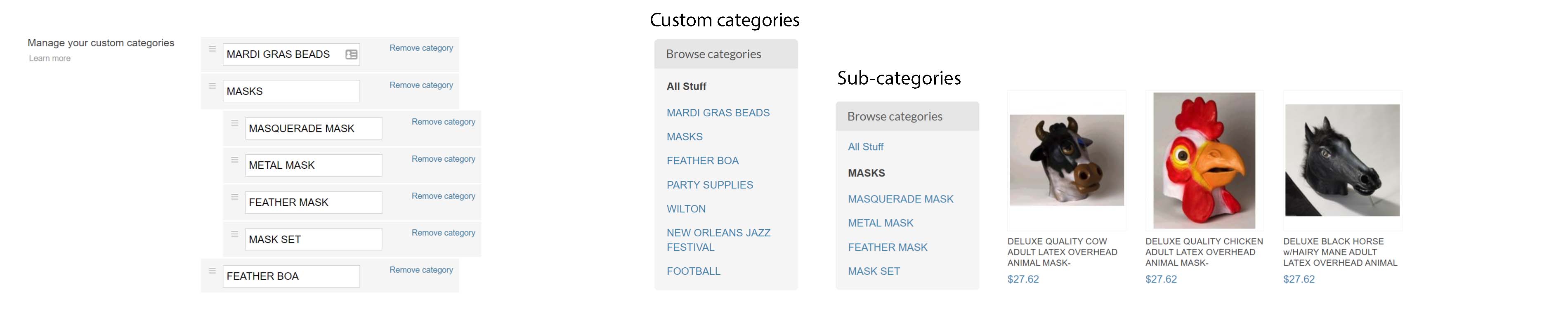This screenshot has width=1568, height=330.
Task: Remove the FEATHER MASK subcategory
Action: click(x=443, y=196)
